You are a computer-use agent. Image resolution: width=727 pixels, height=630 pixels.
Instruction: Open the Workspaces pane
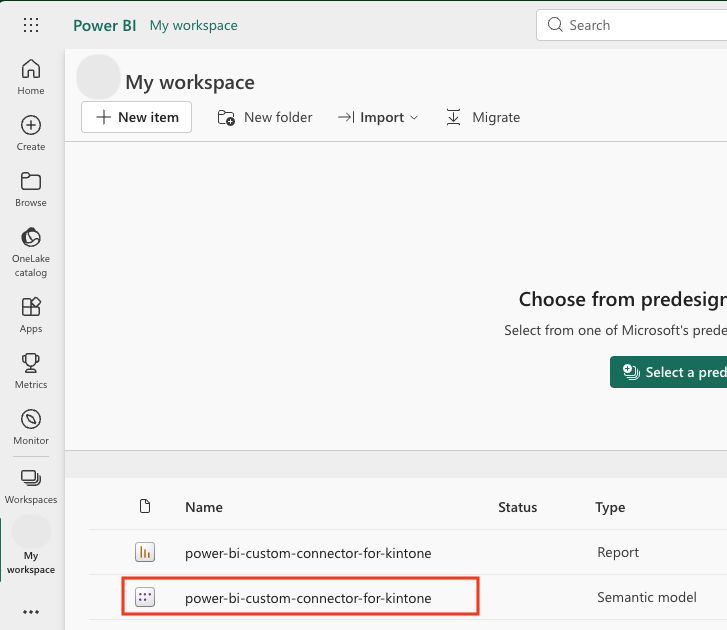point(31,487)
